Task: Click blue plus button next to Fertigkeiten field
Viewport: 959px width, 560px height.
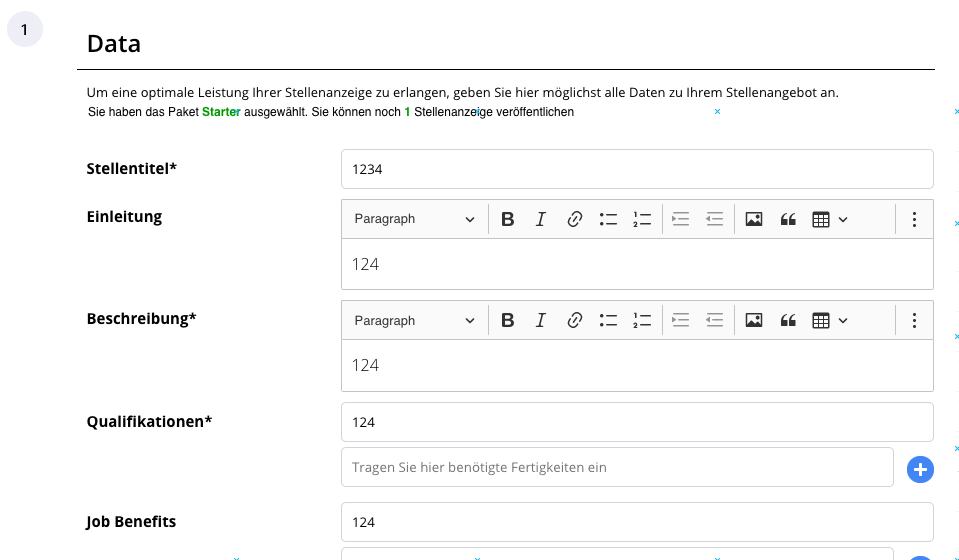Action: (920, 470)
